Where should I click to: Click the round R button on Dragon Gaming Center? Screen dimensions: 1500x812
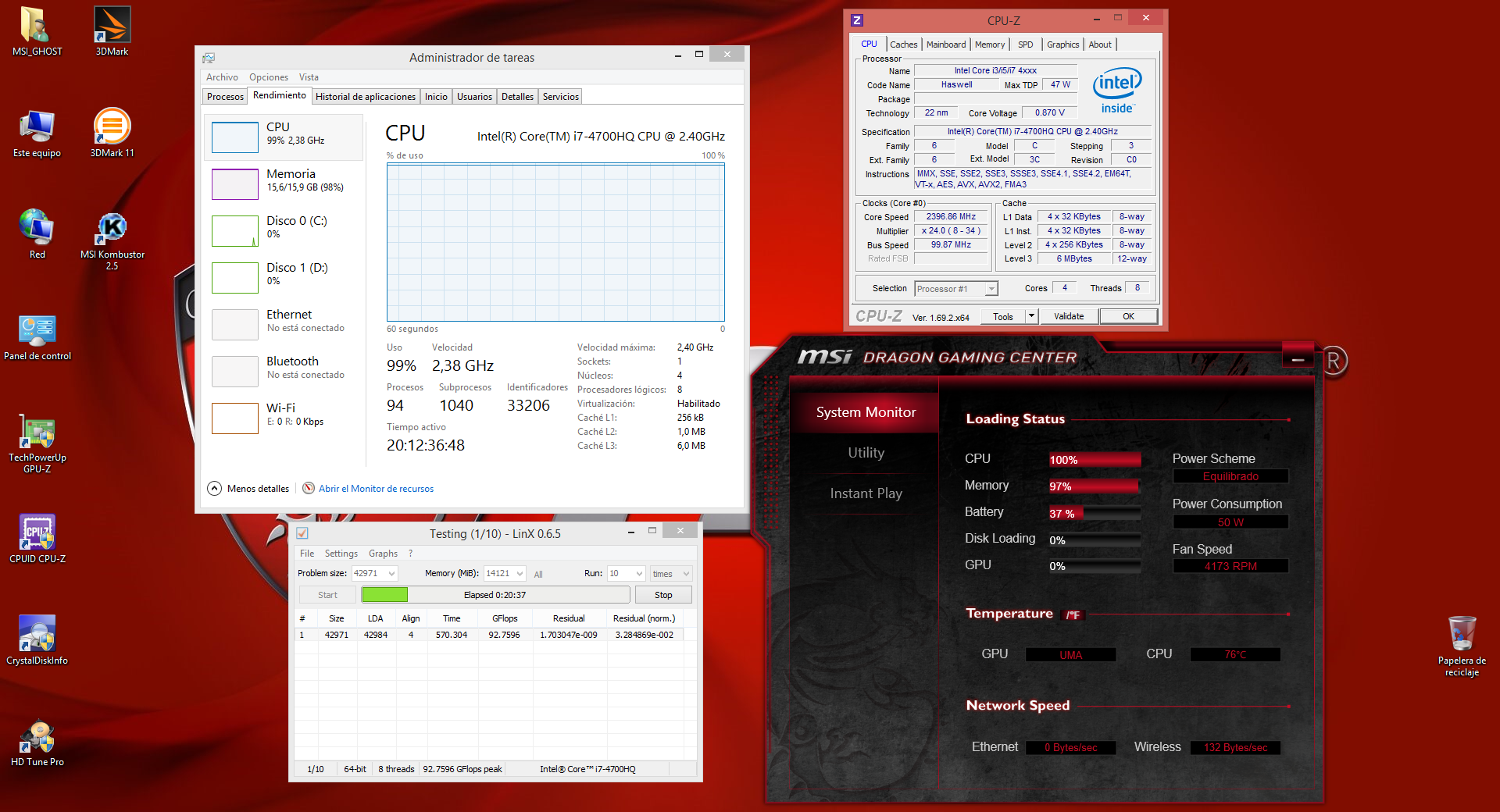[1334, 361]
